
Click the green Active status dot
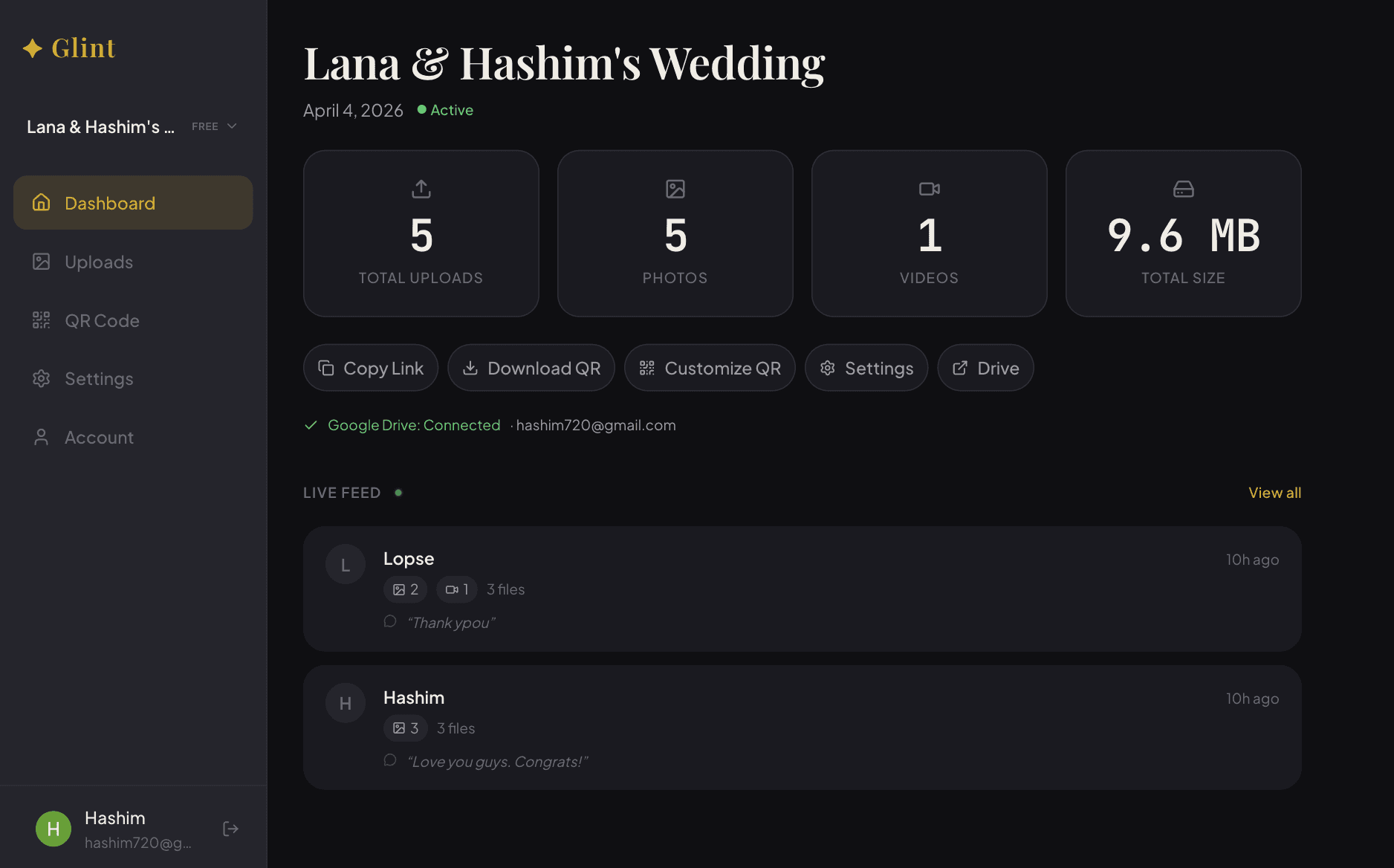pos(421,109)
